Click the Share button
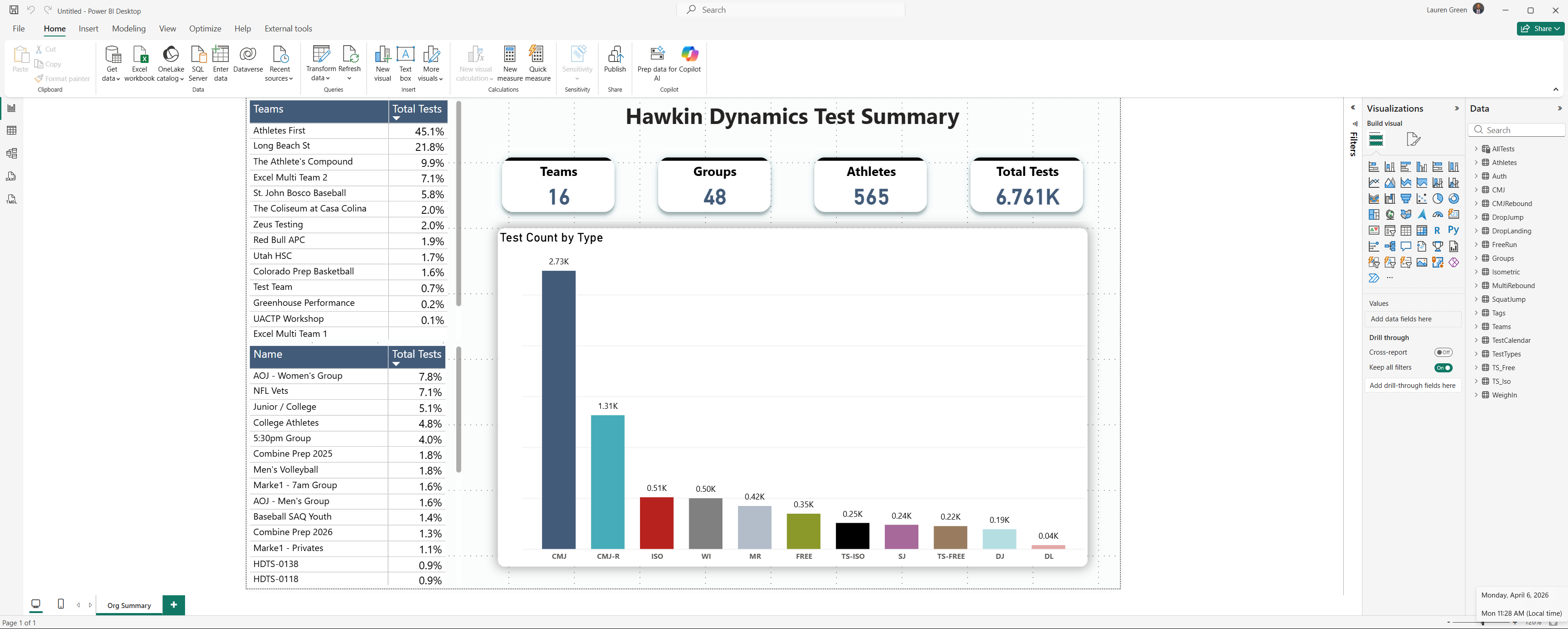 pos(1540,28)
